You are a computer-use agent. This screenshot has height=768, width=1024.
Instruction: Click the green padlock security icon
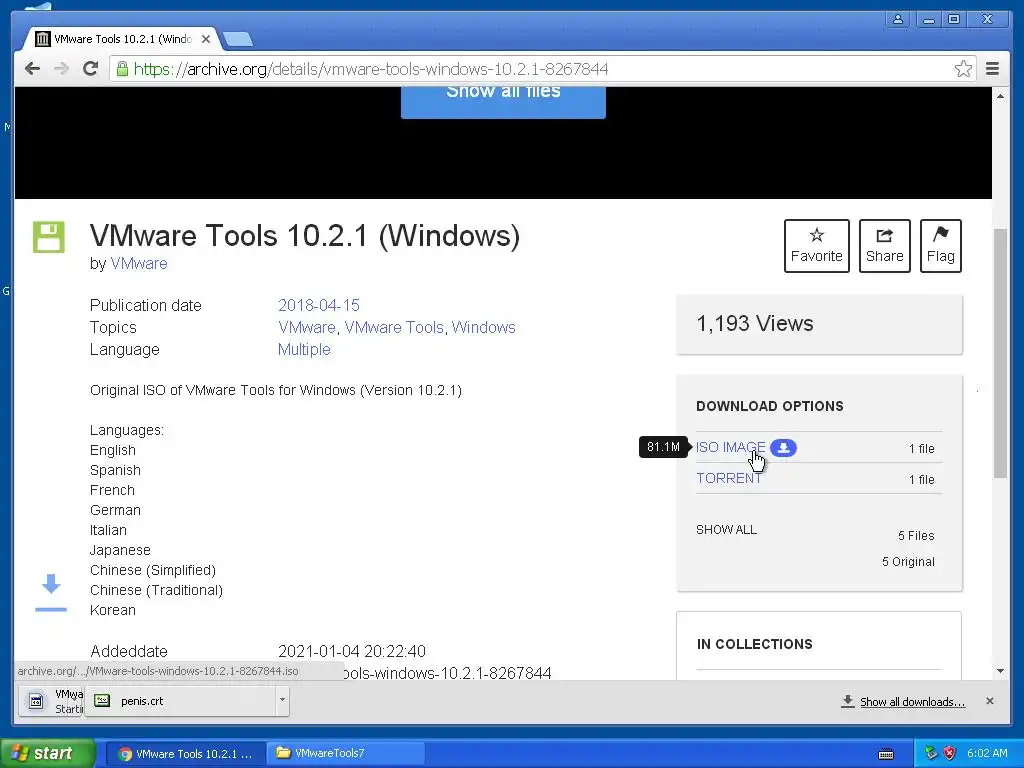tap(122, 69)
